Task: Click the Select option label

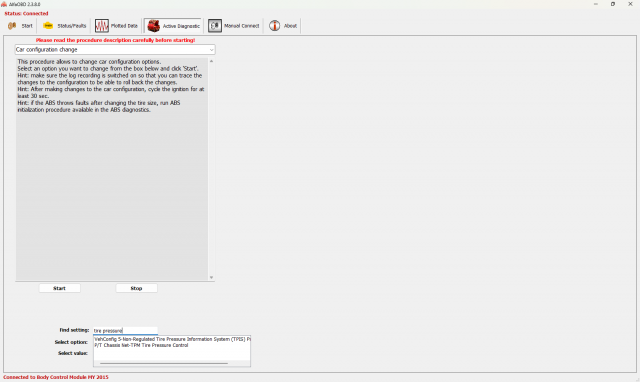Action: (x=71, y=342)
